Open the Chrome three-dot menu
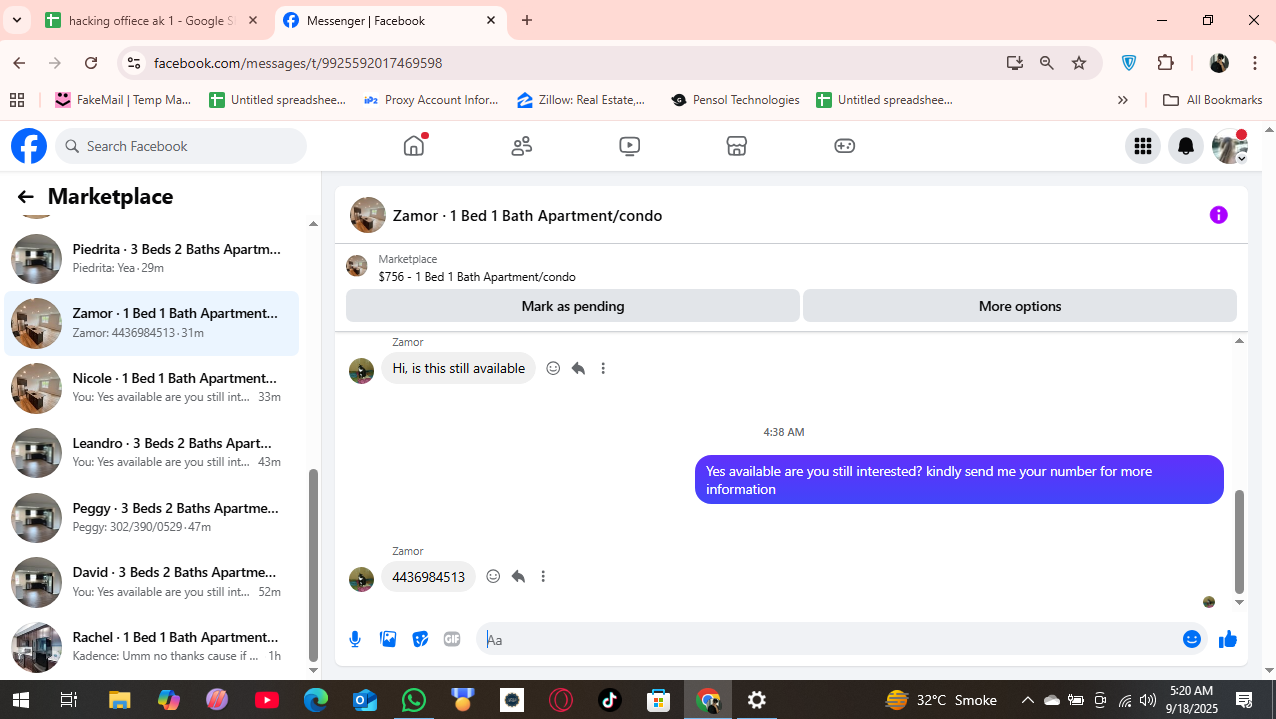The image size is (1276, 719). pos(1255,63)
